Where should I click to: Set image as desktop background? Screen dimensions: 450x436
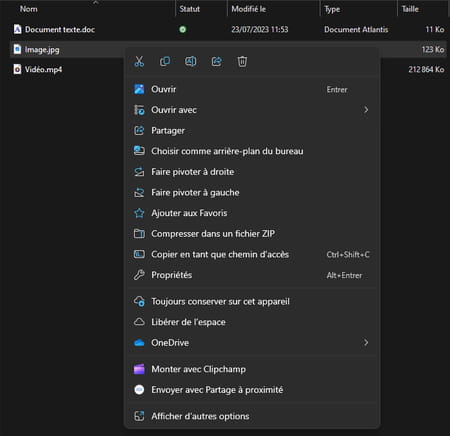tap(252, 151)
